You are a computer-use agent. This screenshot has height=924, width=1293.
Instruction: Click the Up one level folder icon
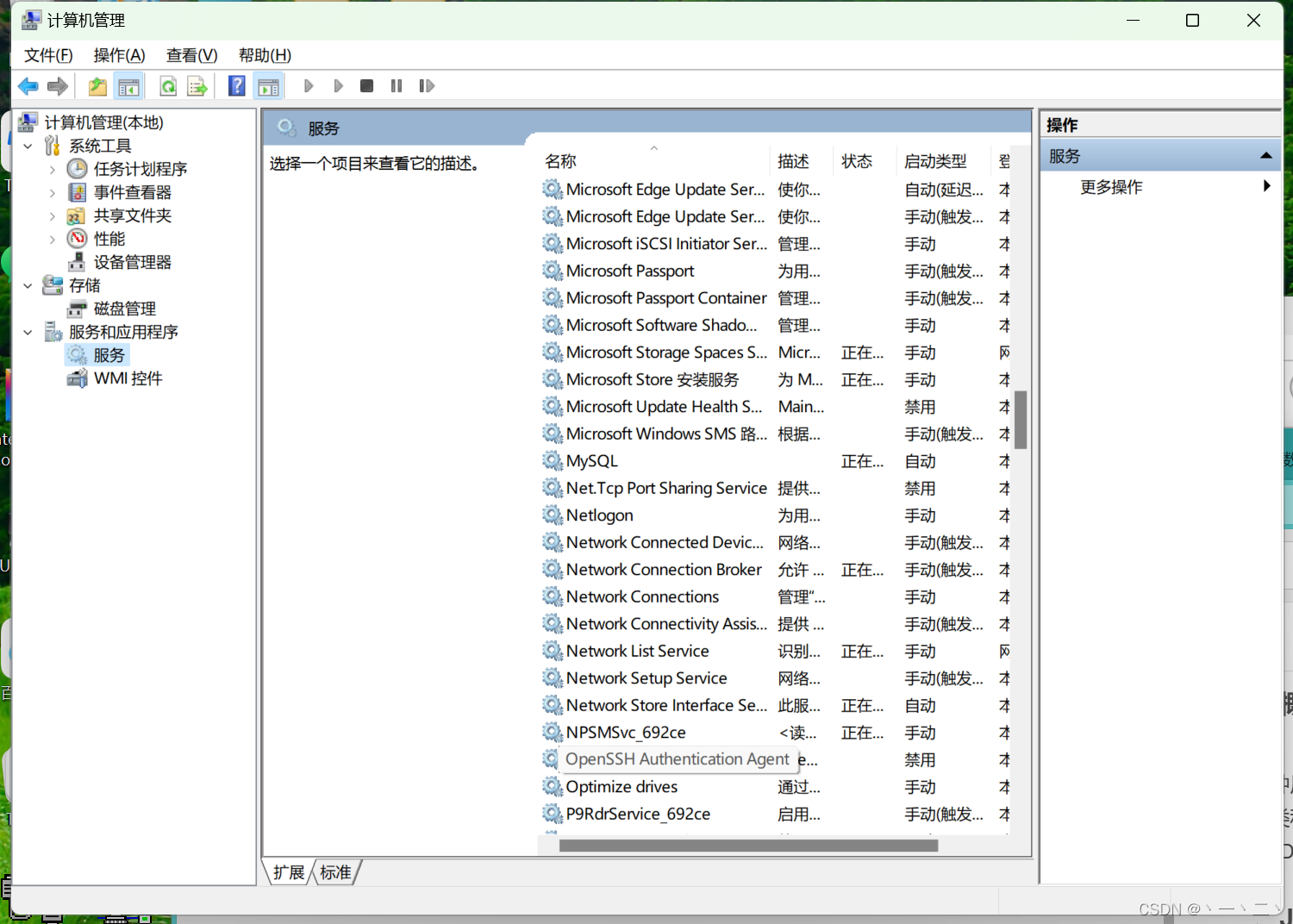pyautogui.click(x=97, y=86)
